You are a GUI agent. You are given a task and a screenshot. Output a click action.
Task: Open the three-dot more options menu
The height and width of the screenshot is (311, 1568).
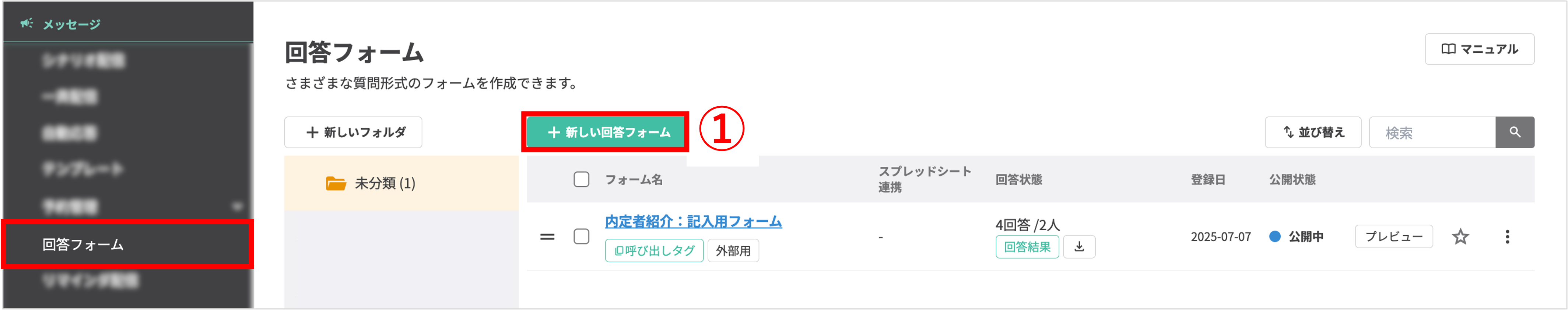(x=1507, y=236)
